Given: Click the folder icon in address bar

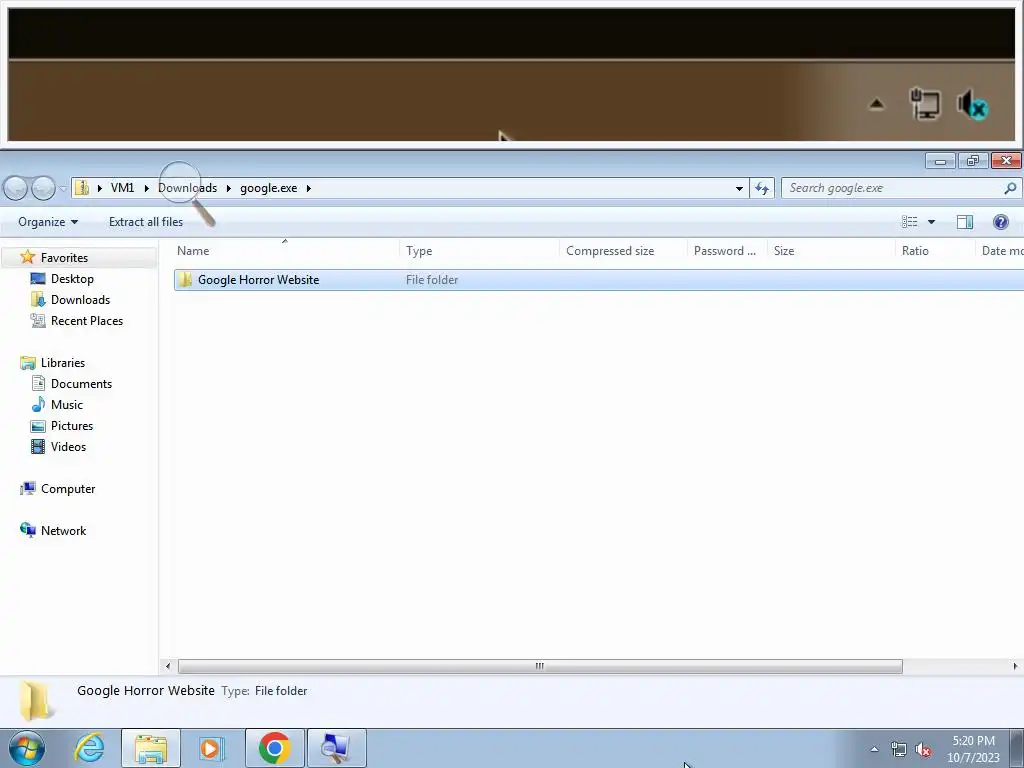Looking at the screenshot, I should tap(82, 188).
